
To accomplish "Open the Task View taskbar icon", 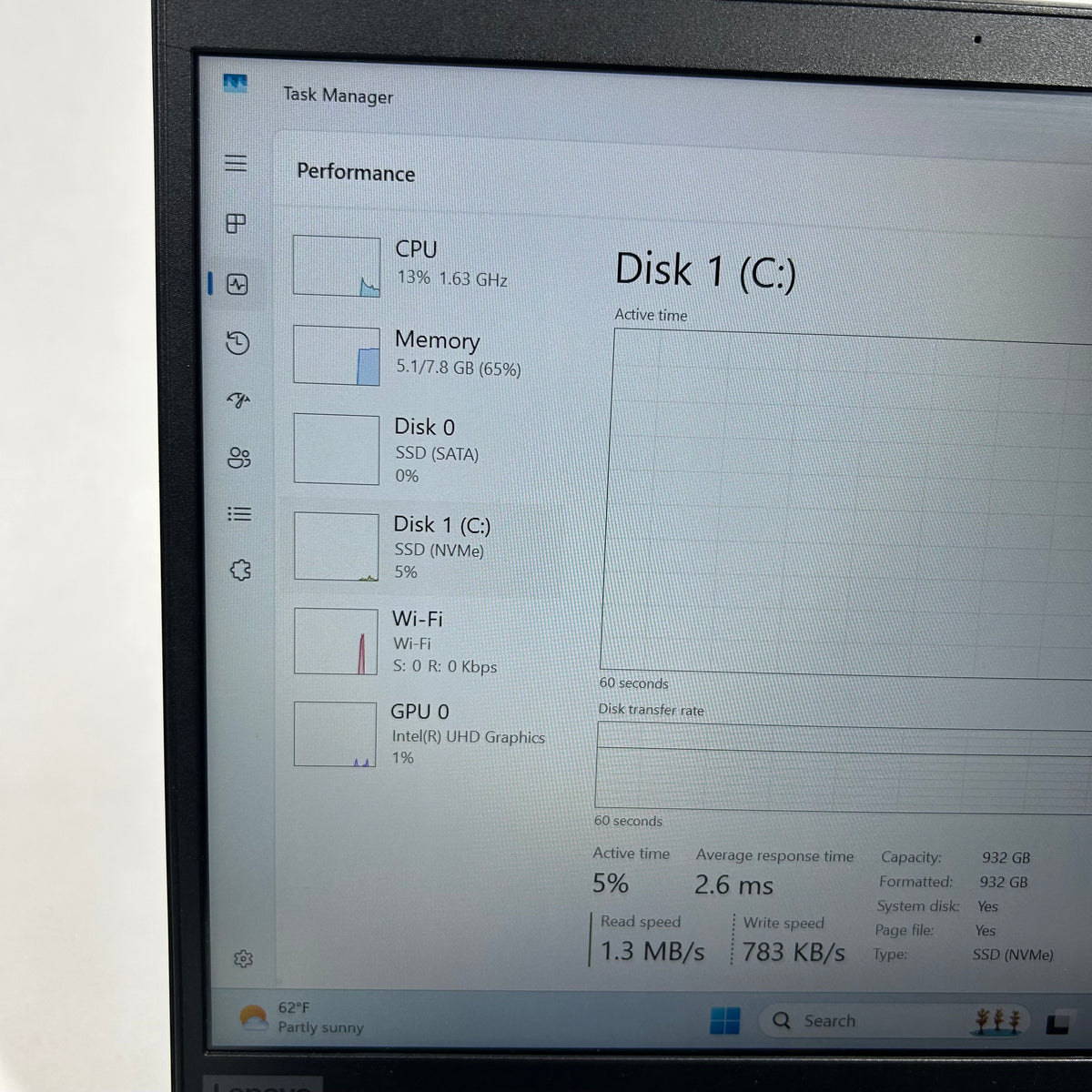I will coord(1057,1024).
